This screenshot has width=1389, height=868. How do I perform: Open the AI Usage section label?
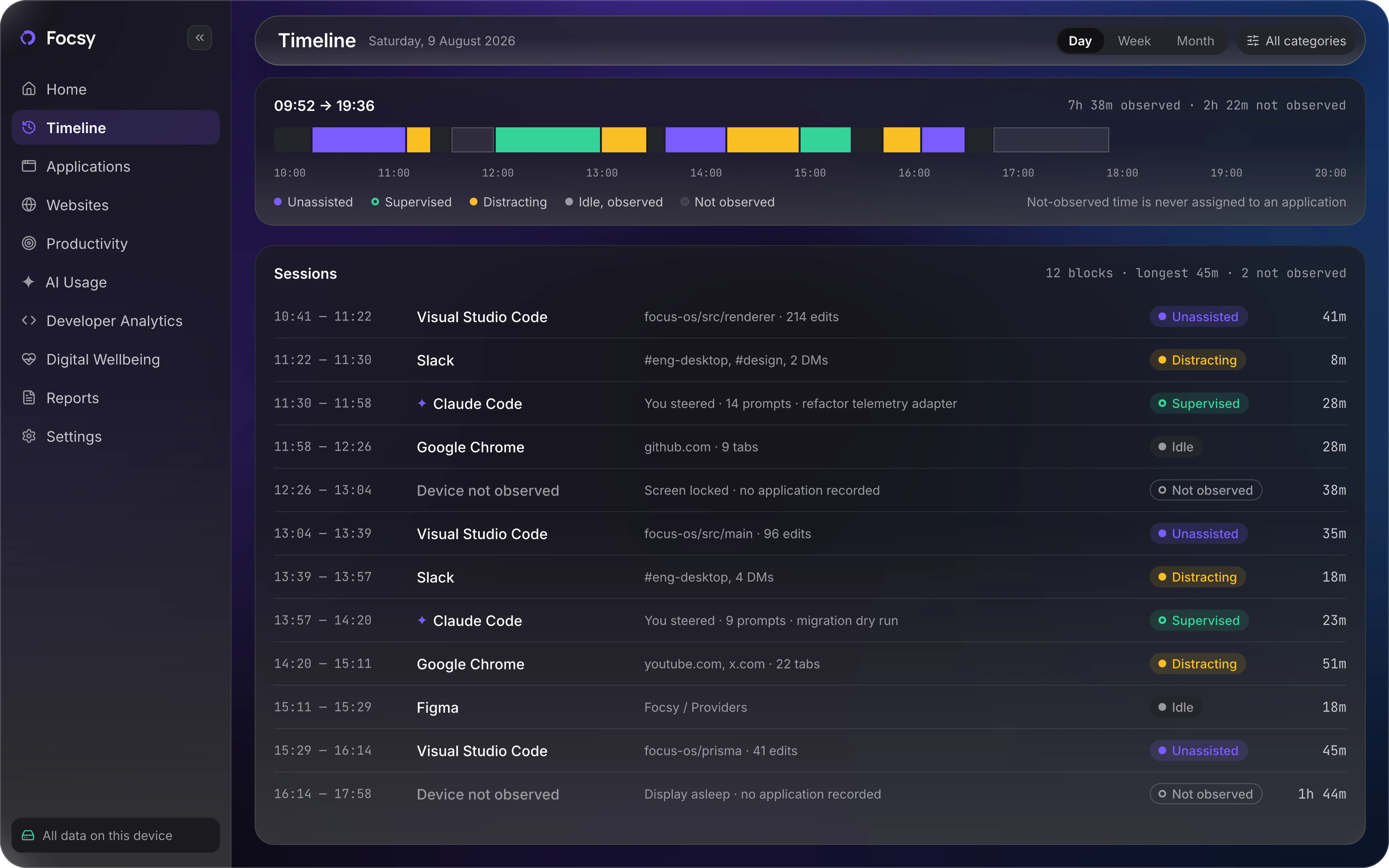(x=76, y=282)
